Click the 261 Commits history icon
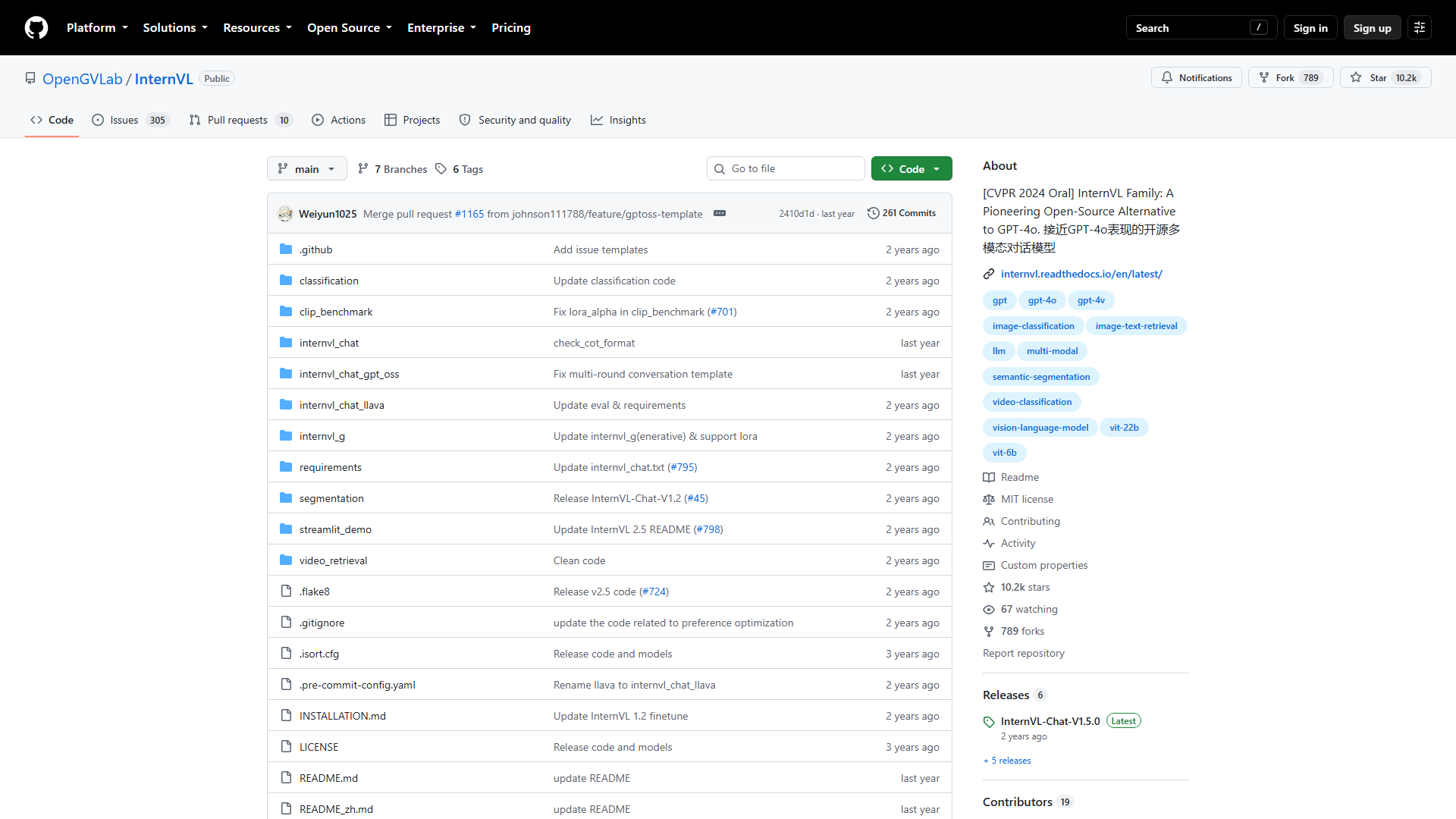Screen dimensions: 1456x819 click(873, 213)
